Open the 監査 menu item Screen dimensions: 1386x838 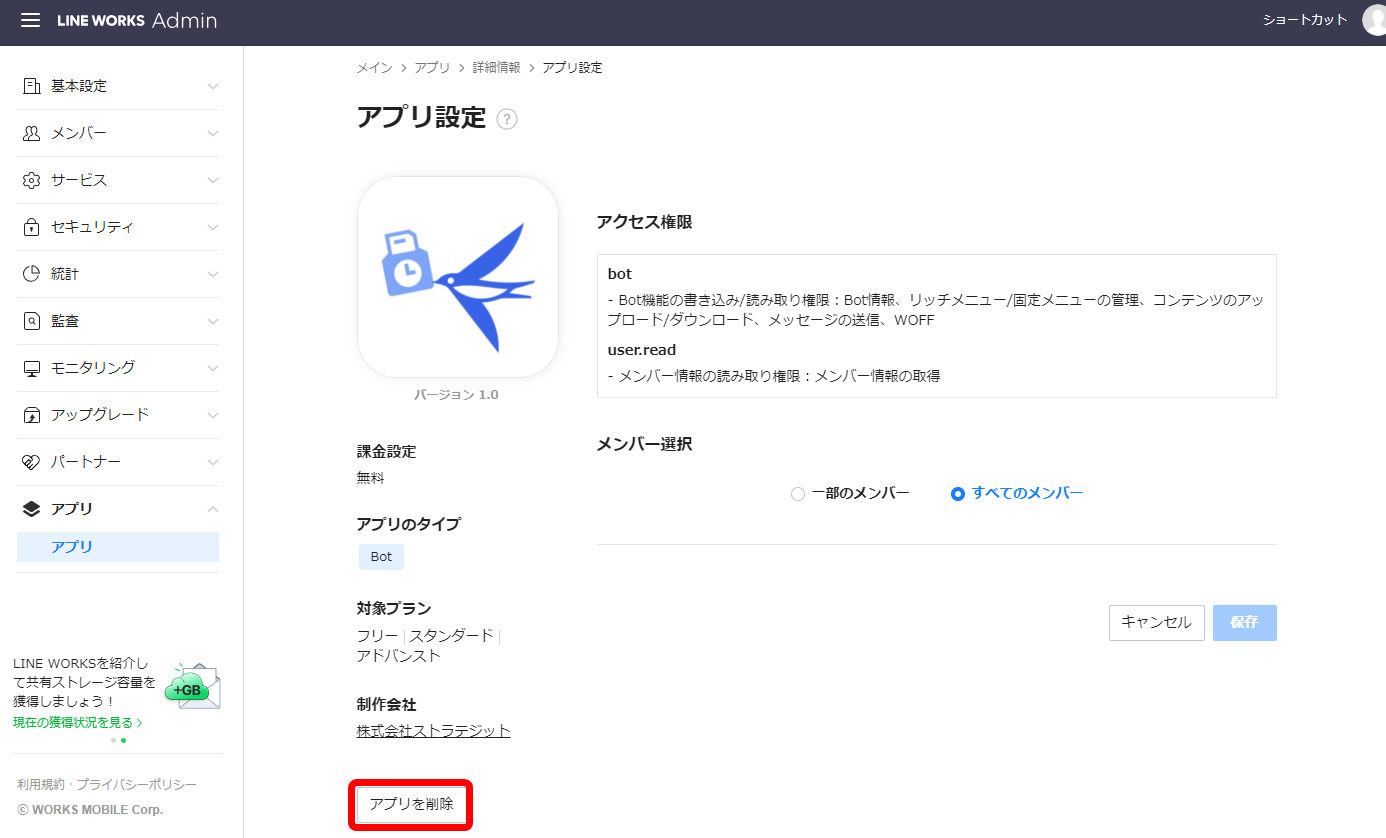click(118, 321)
